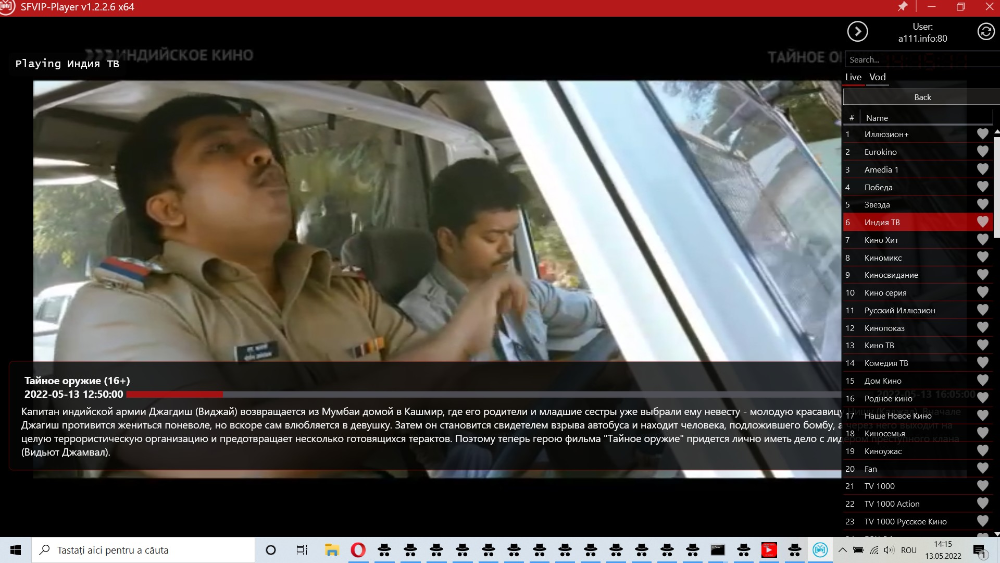Favorite the Иллюзион+ channel with its heart
Viewport: 1000px width, 563px height.
982,134
